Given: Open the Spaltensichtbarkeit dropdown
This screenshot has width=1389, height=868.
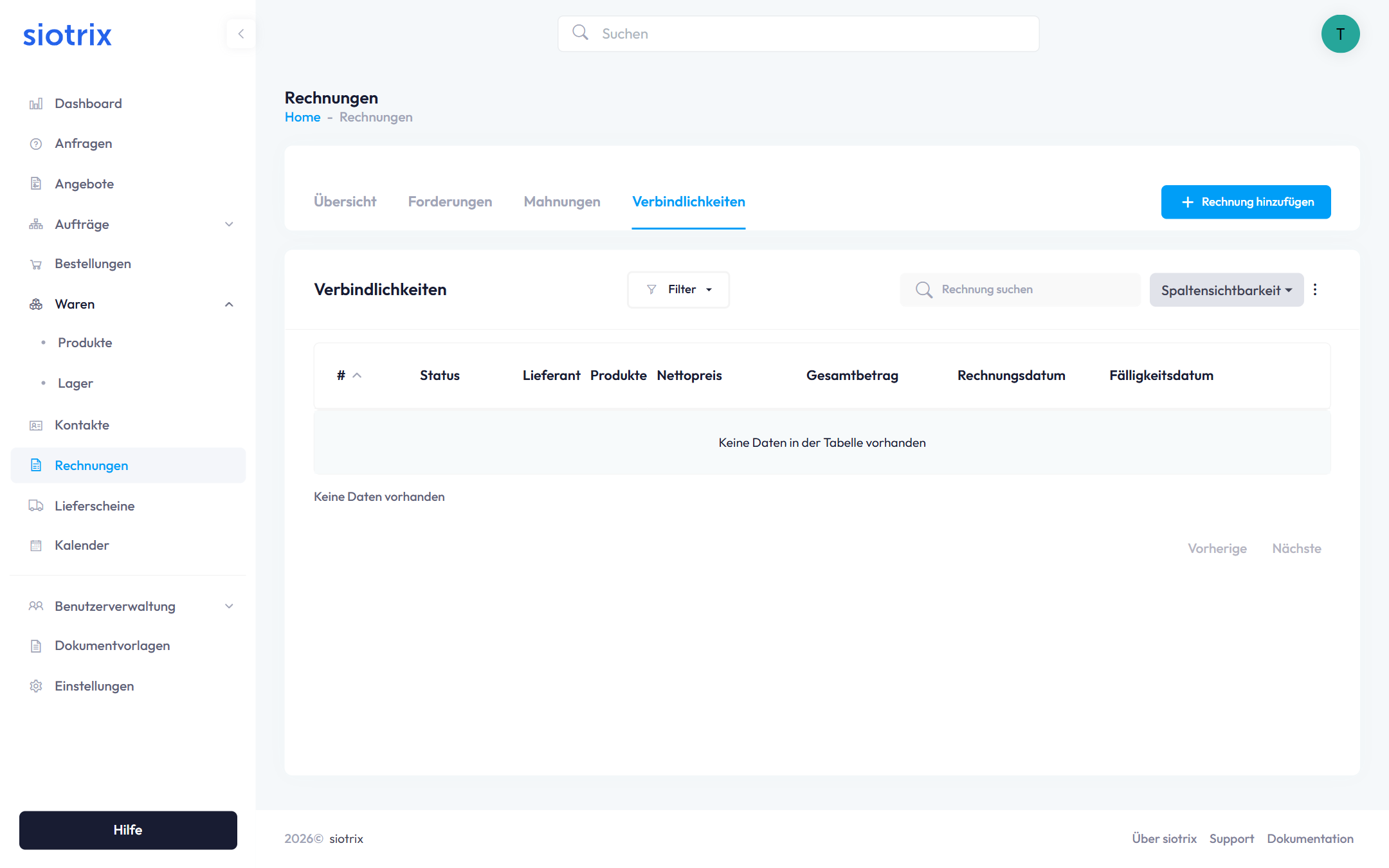Looking at the screenshot, I should click(x=1226, y=290).
